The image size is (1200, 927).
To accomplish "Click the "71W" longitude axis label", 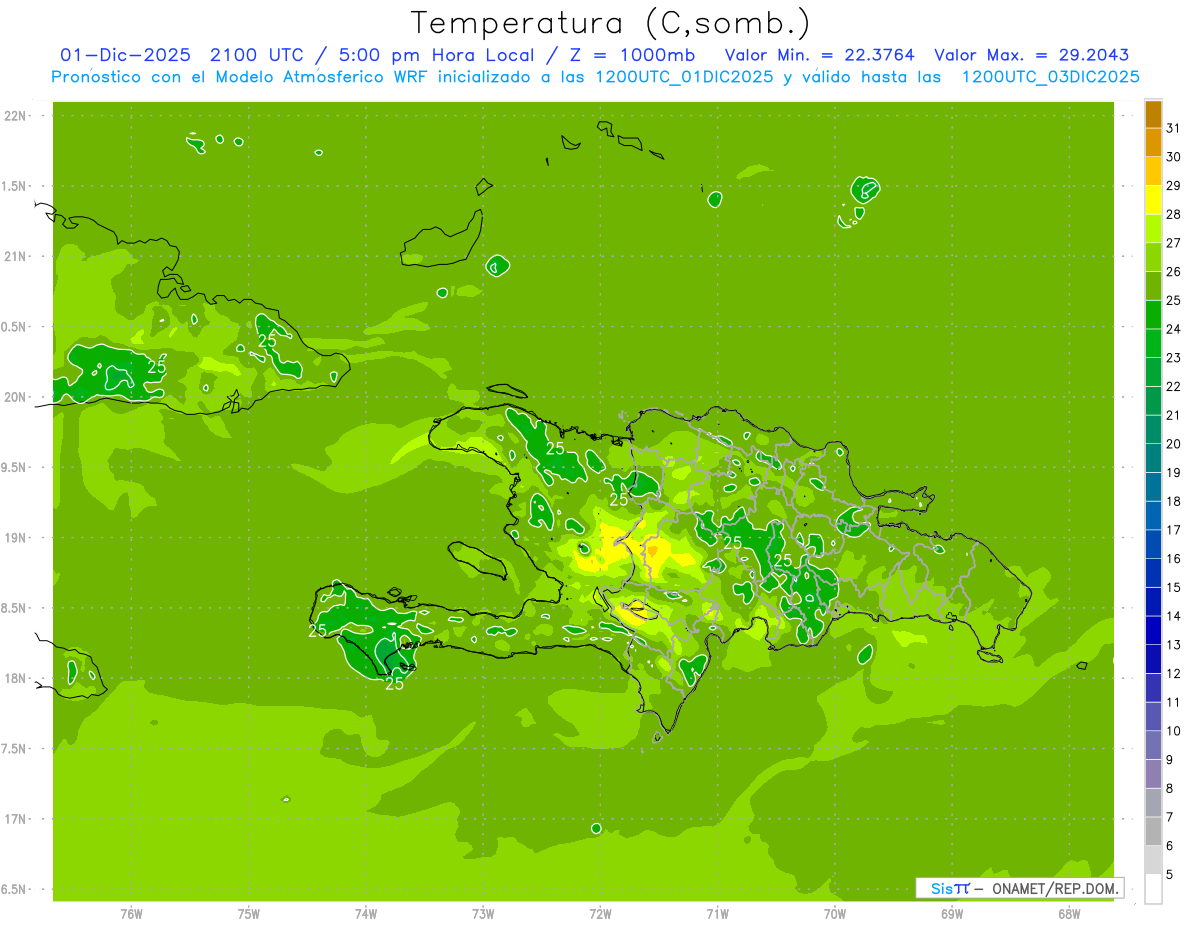I will (x=717, y=914).
